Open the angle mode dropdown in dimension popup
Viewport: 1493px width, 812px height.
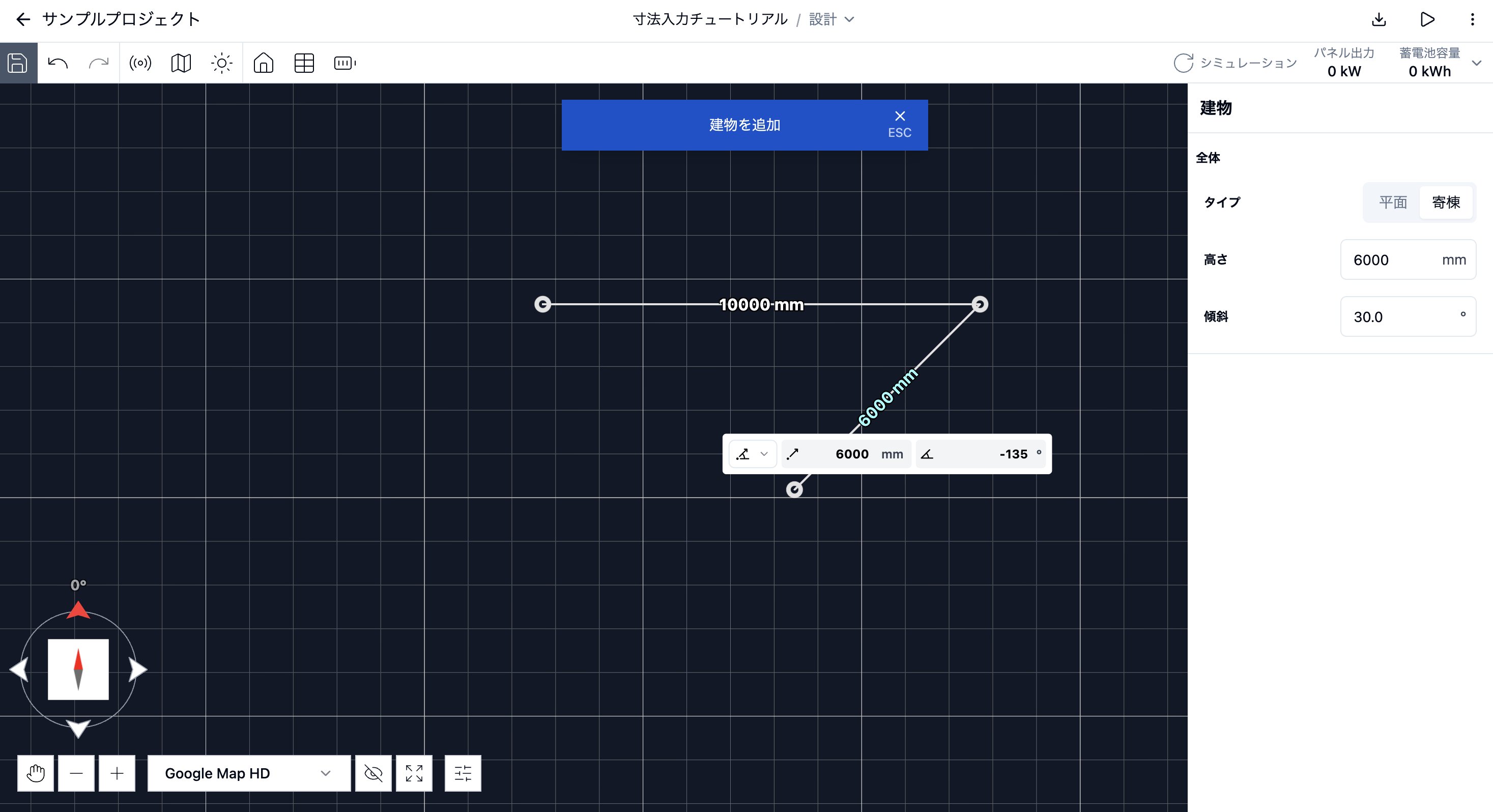(752, 454)
